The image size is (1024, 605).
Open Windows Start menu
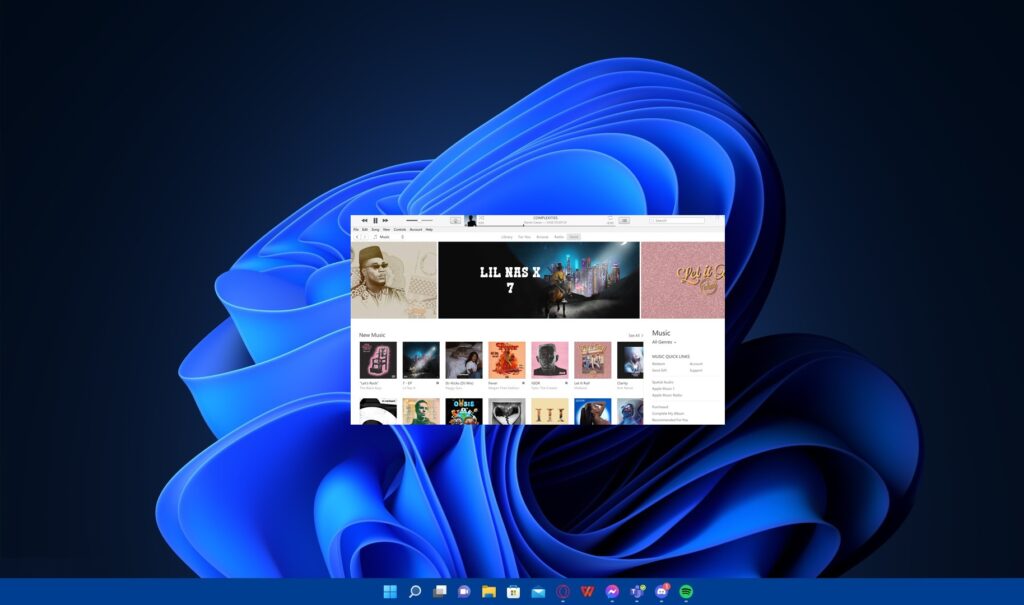click(390, 592)
